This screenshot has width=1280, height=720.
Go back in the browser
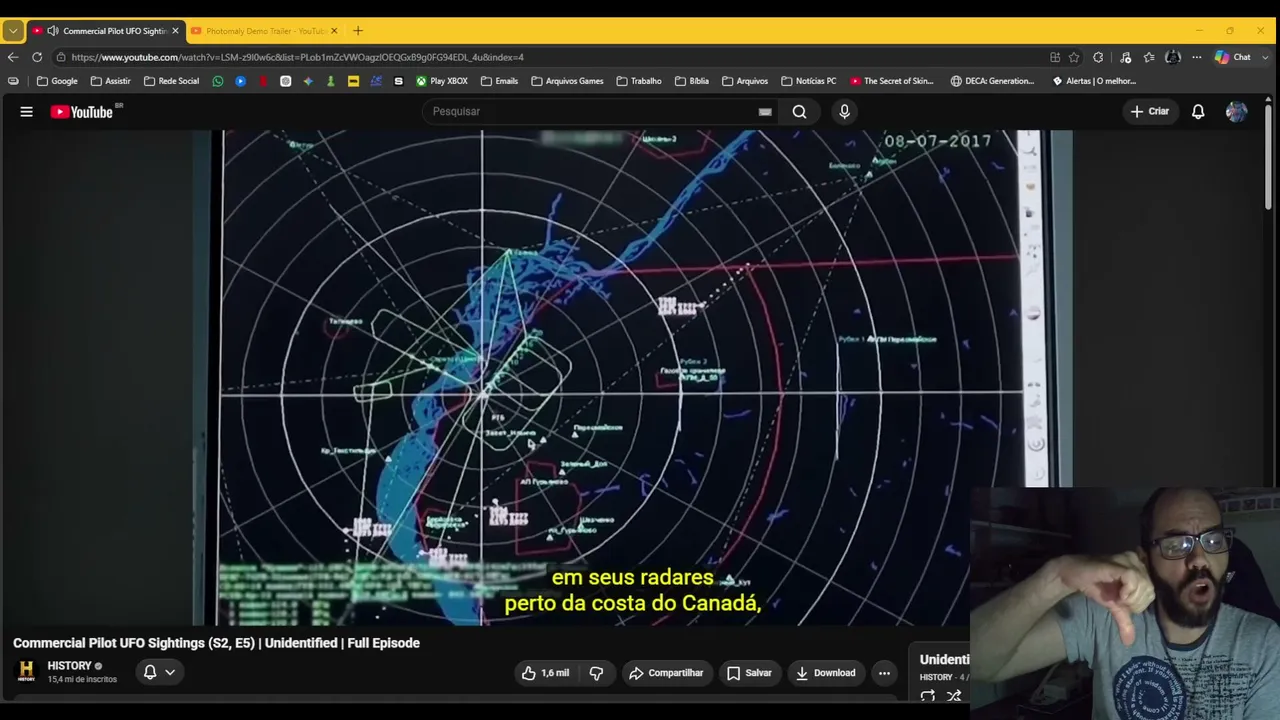coord(13,57)
